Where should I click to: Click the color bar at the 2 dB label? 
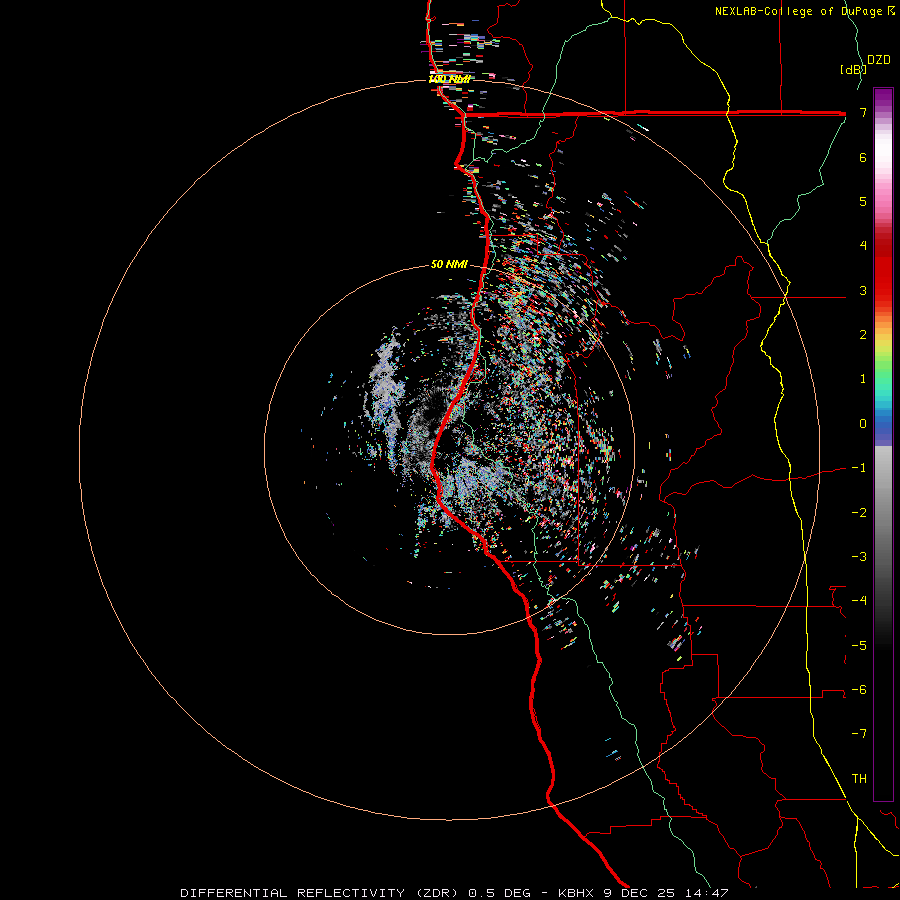point(863,335)
